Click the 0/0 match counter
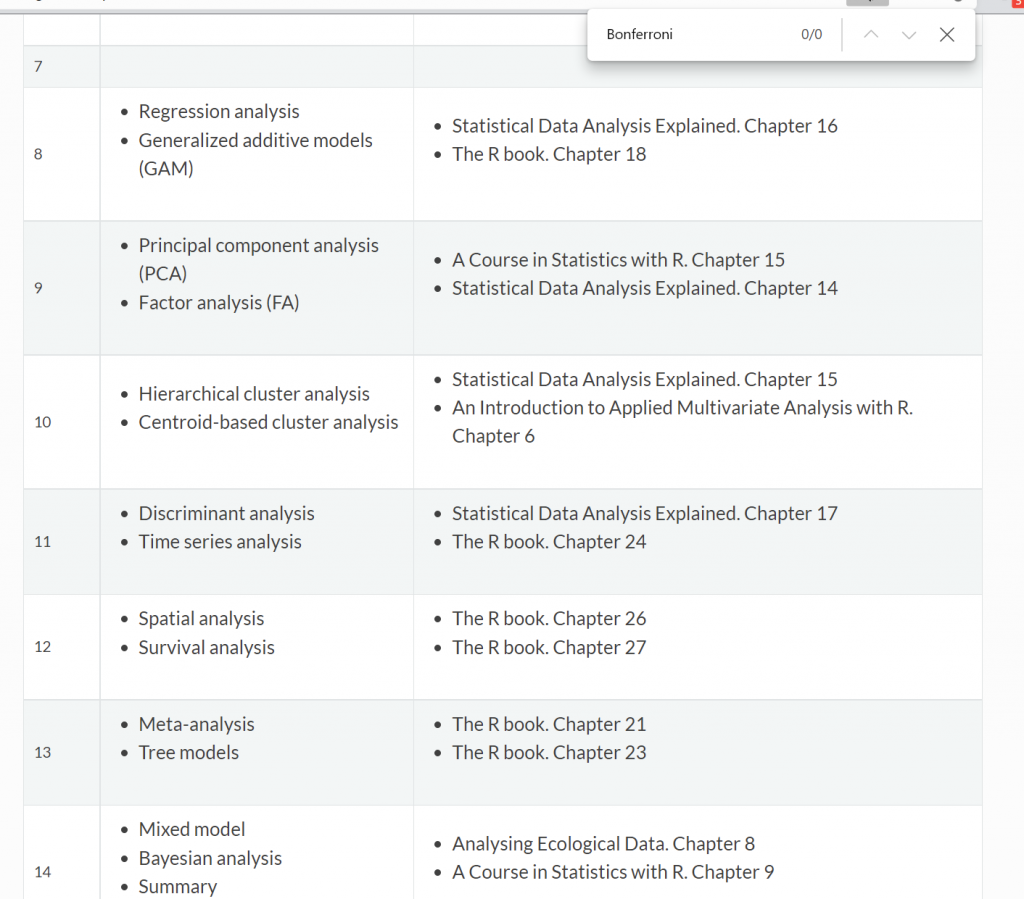Viewport: 1024px width, 899px height. pyautogui.click(x=811, y=35)
